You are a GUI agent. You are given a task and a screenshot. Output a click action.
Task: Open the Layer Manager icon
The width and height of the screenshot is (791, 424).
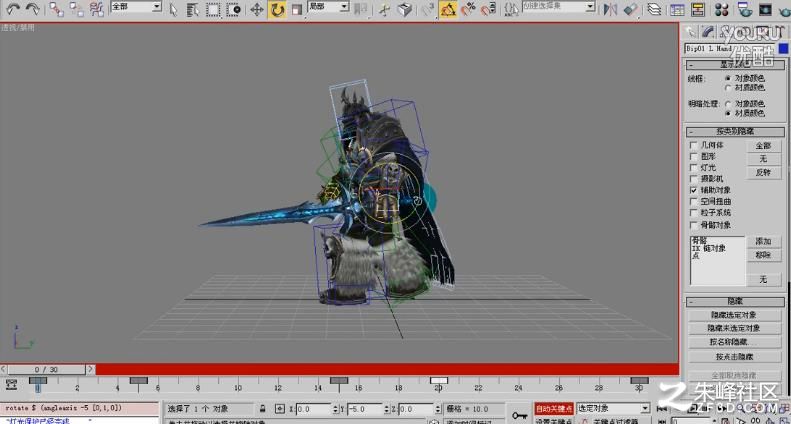point(655,9)
